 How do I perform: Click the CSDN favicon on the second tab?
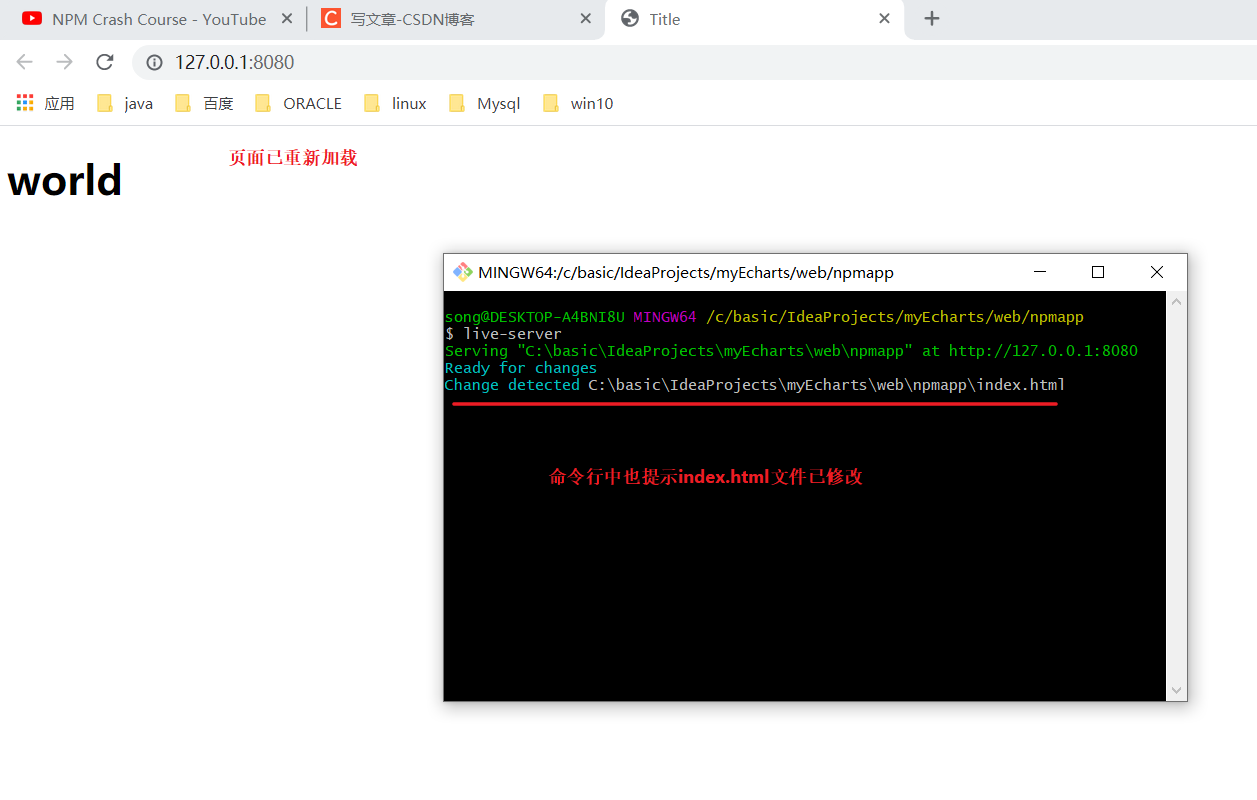tap(331, 18)
